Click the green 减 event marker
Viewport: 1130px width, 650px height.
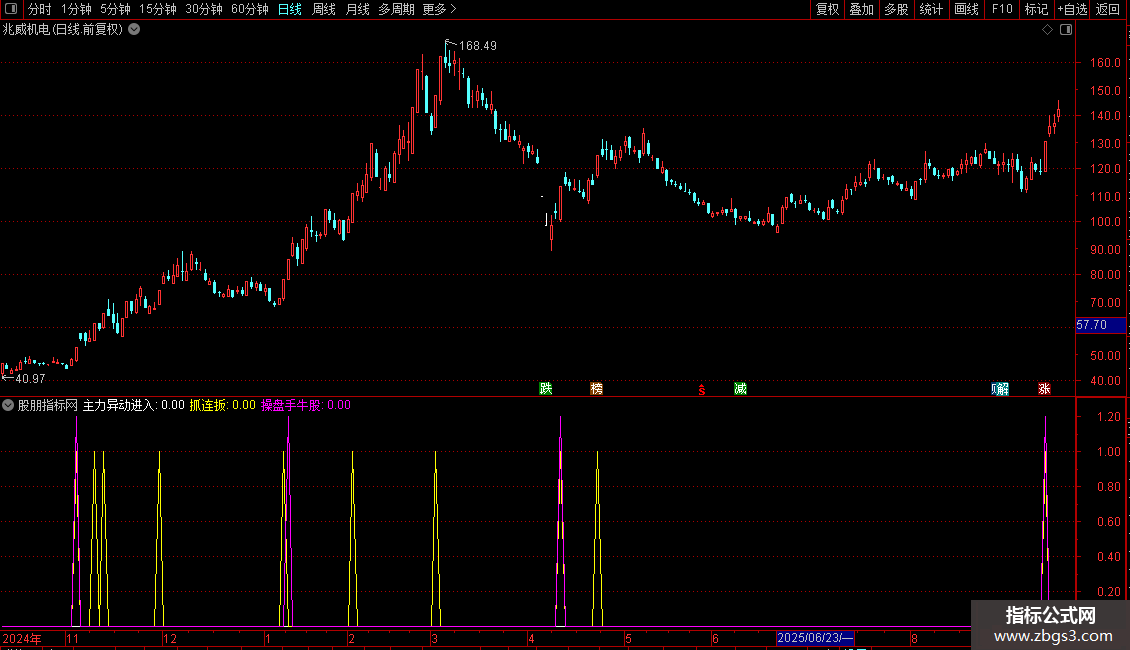click(740, 388)
